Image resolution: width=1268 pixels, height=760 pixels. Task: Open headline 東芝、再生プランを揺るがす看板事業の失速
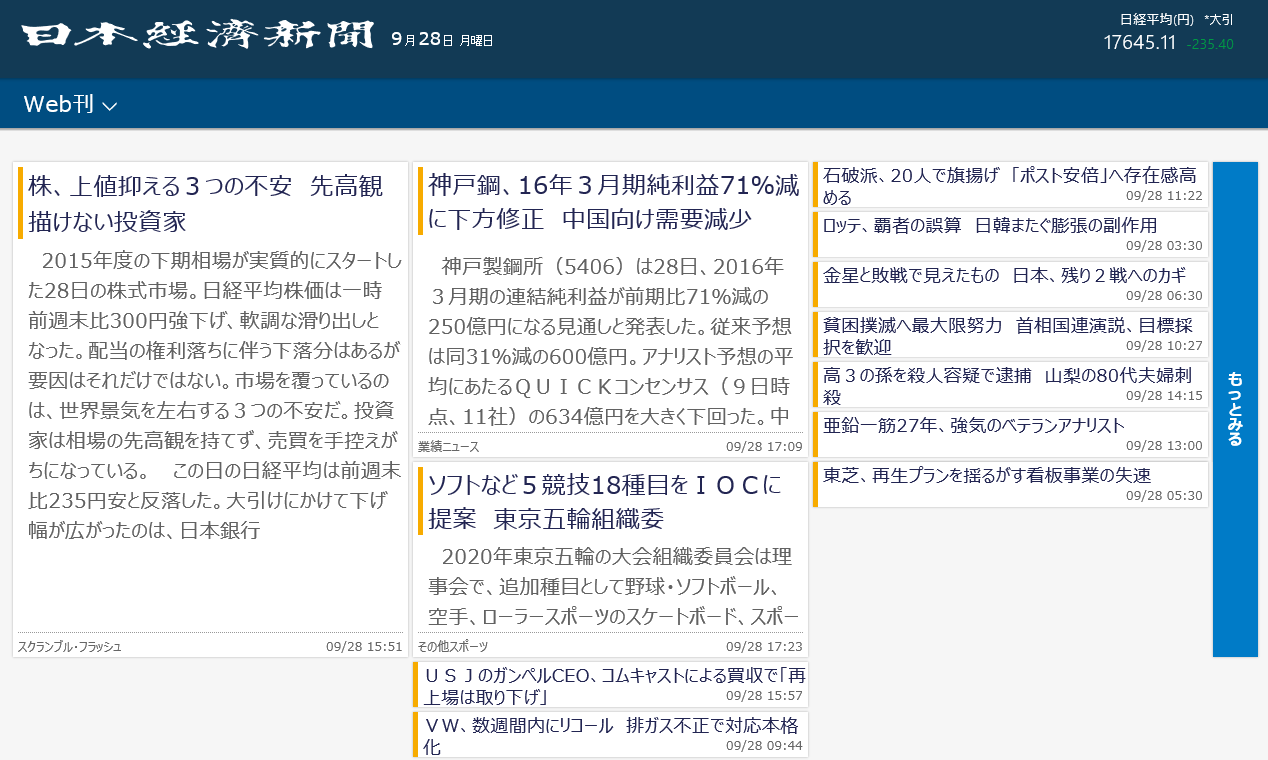tap(1010, 484)
